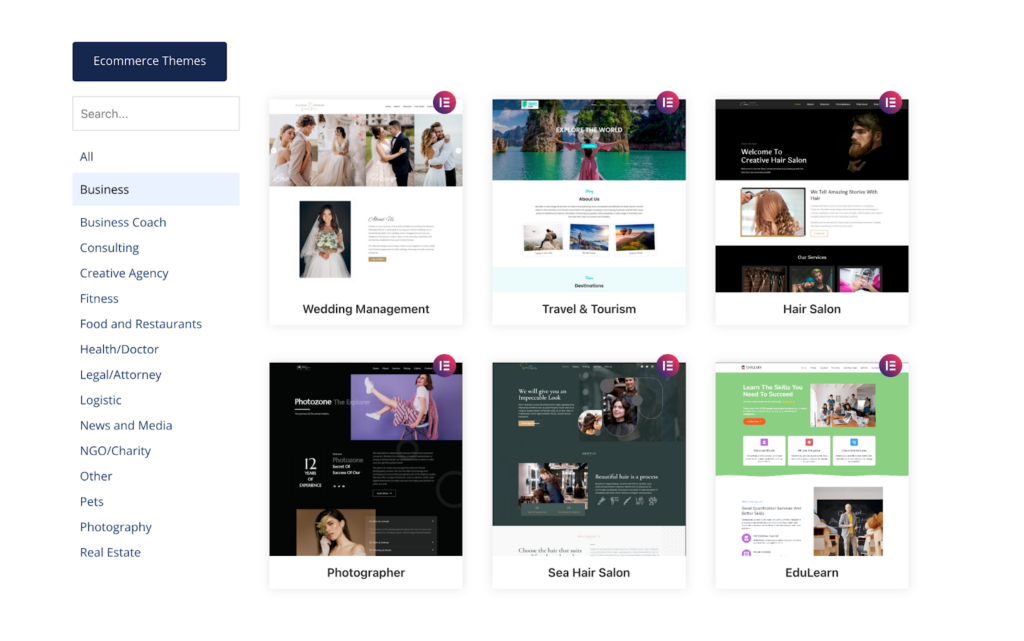Click Elementor badge on Photographer card
The height and width of the screenshot is (641, 1024).
(x=444, y=365)
